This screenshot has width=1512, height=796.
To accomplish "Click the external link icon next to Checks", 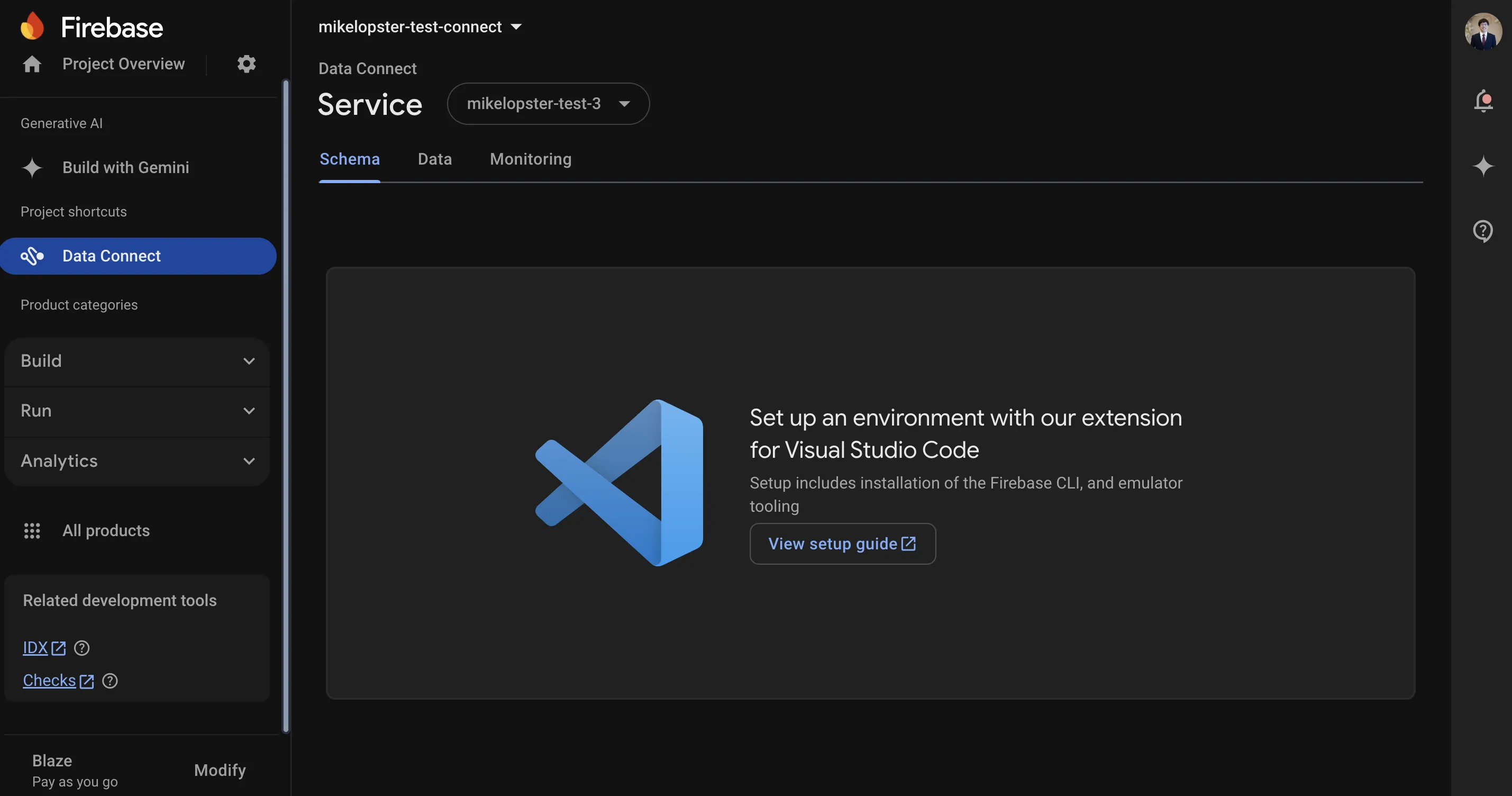I will click(x=86, y=681).
